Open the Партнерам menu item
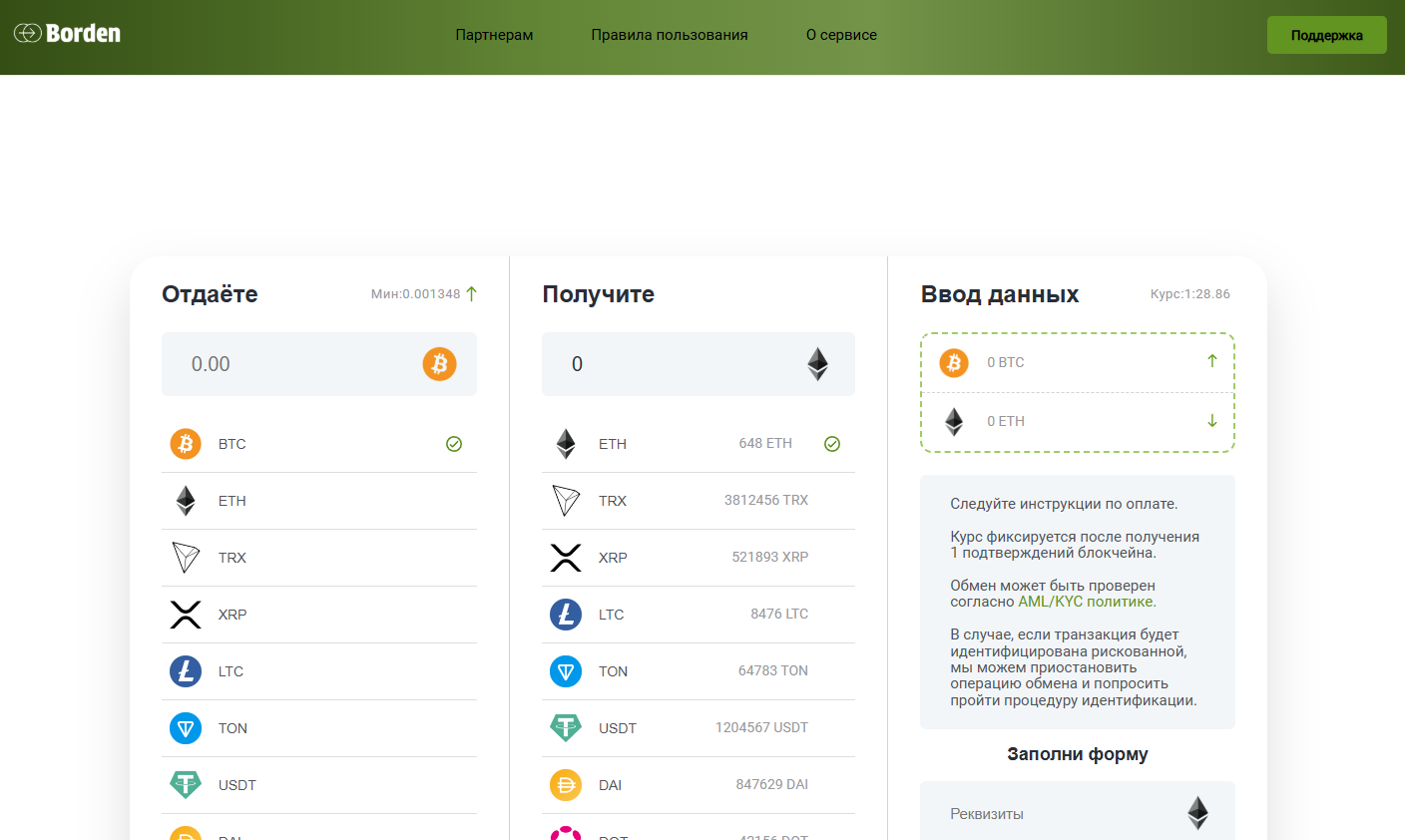This screenshot has height=840, width=1405. [x=494, y=35]
